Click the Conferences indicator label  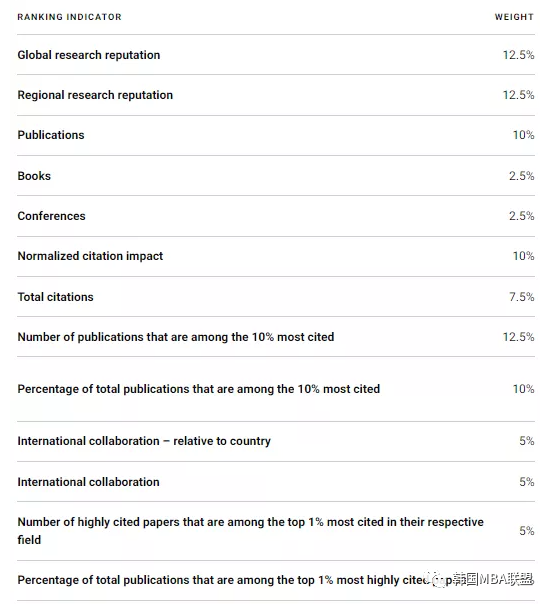tap(51, 216)
